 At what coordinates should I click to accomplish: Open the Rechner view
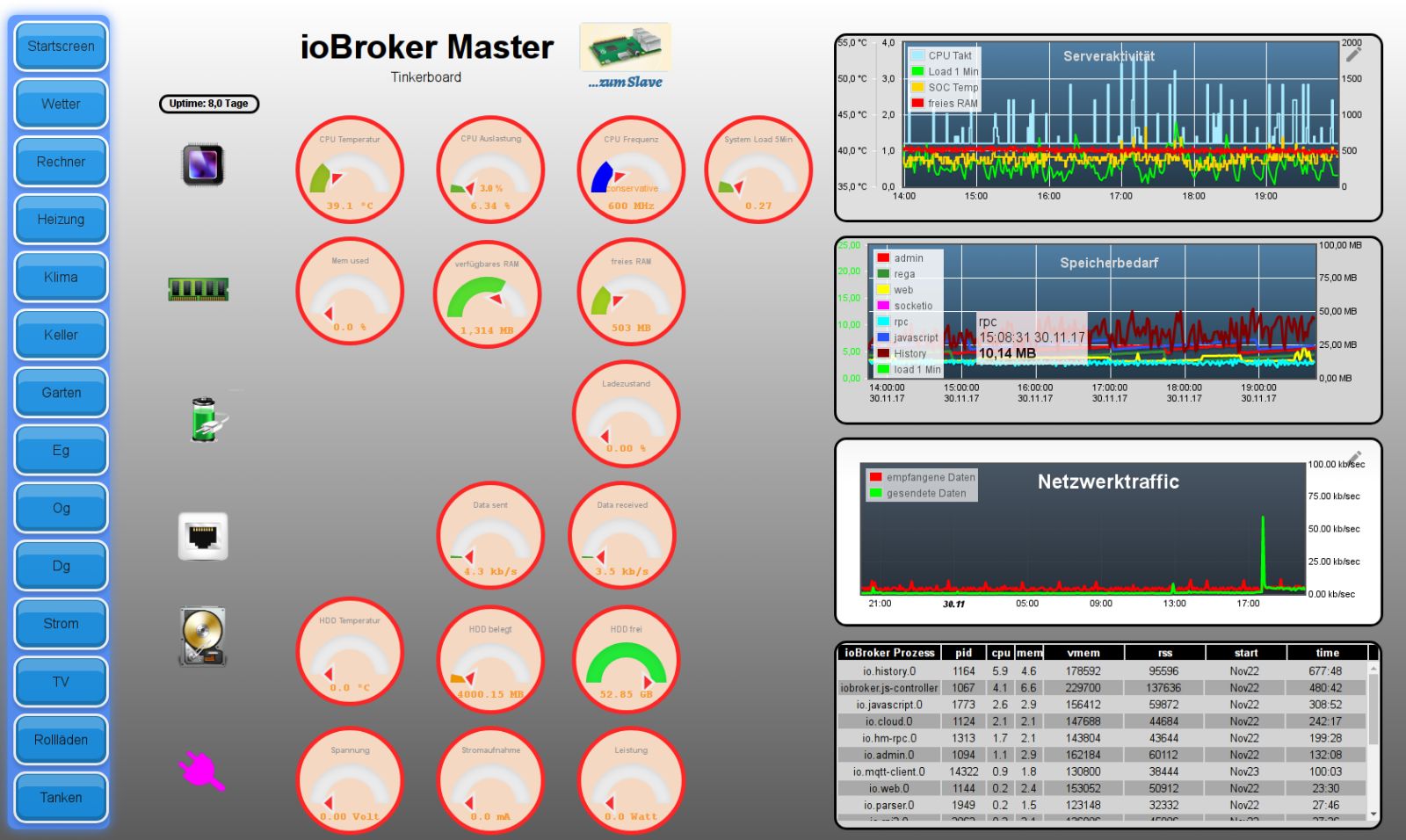point(61,162)
